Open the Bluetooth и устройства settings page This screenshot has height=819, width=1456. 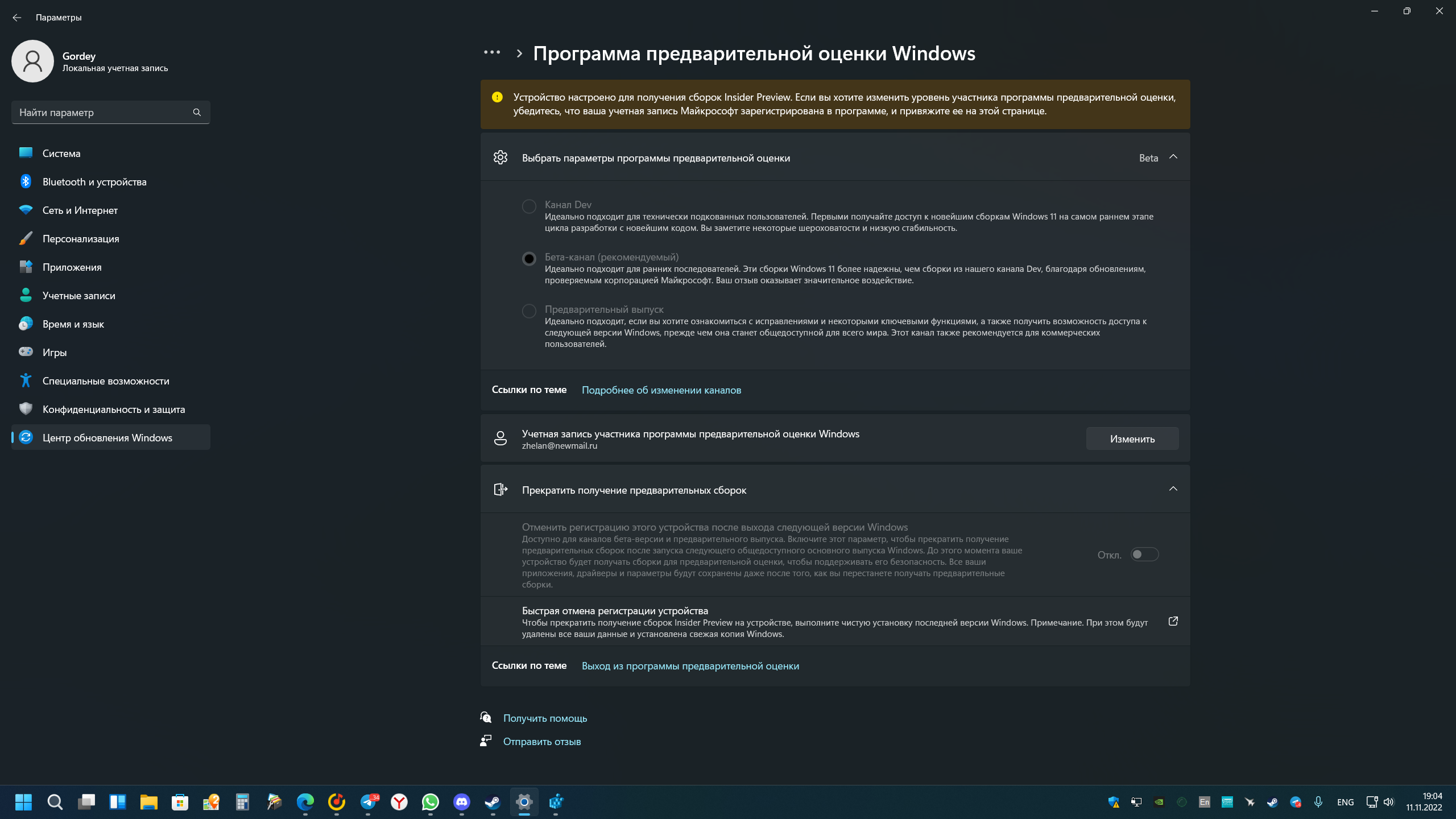(x=94, y=182)
